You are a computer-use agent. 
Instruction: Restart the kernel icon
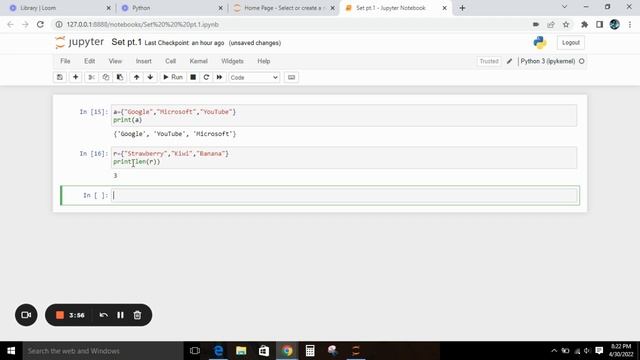point(206,77)
